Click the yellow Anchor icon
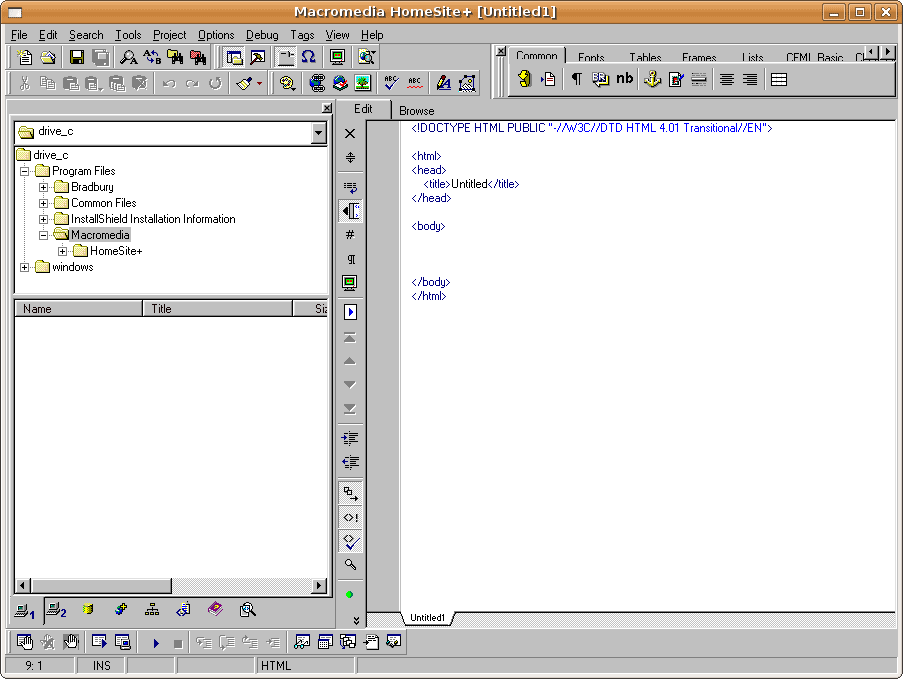Viewport: 903px width, 679px height. coord(652,79)
